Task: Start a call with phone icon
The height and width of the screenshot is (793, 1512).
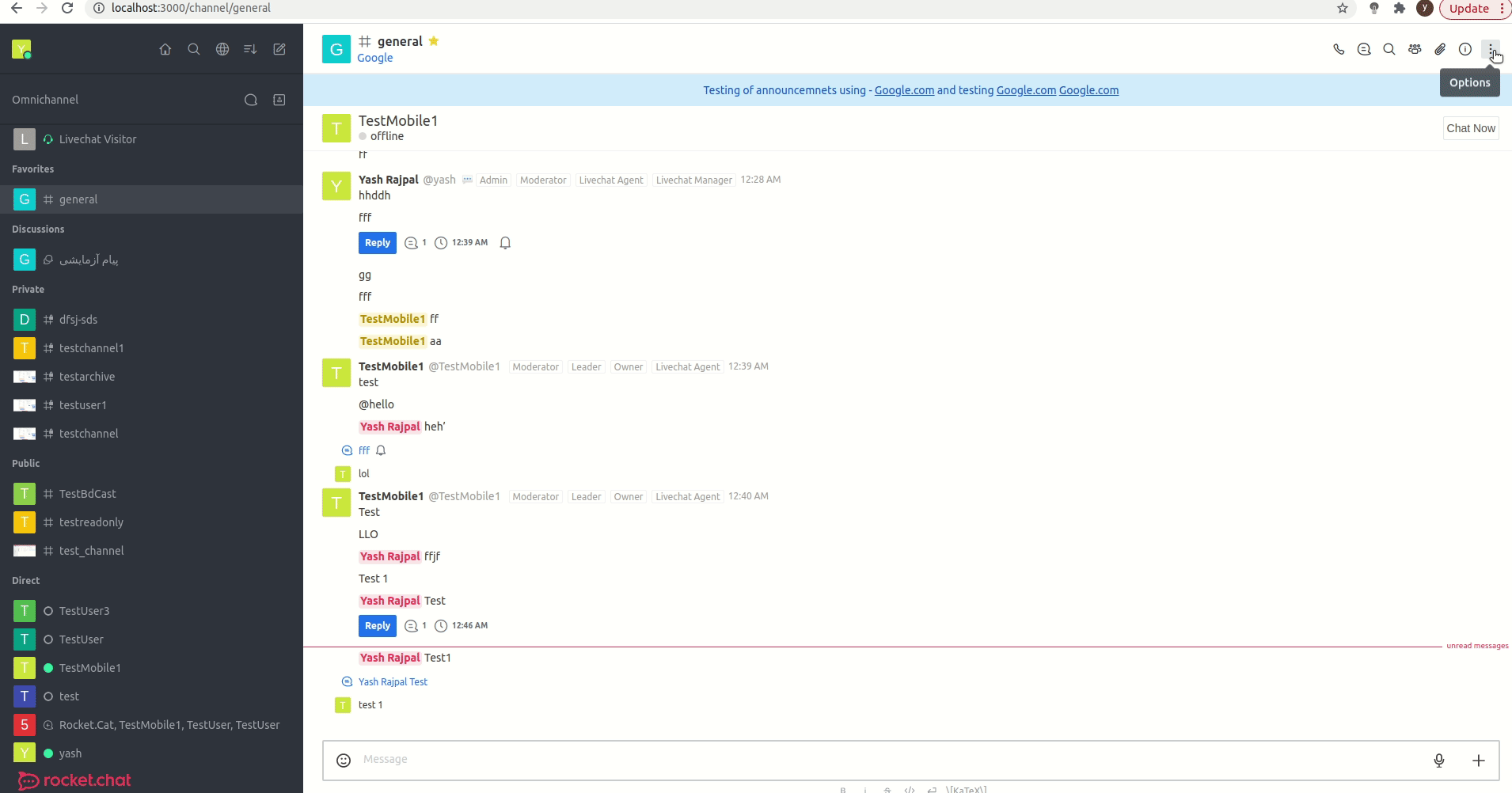Action: 1339,49
